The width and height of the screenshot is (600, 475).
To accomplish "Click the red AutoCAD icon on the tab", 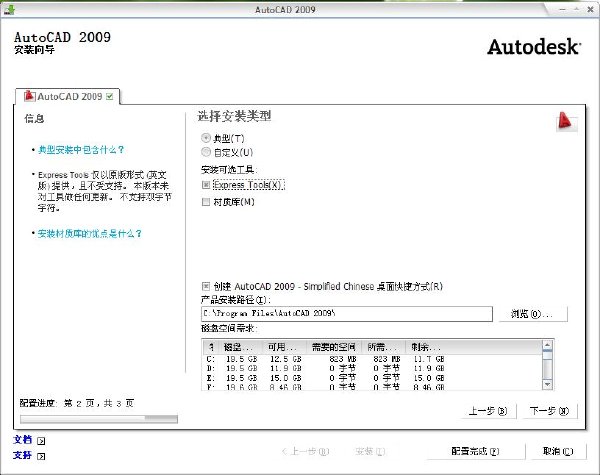I will point(29,96).
